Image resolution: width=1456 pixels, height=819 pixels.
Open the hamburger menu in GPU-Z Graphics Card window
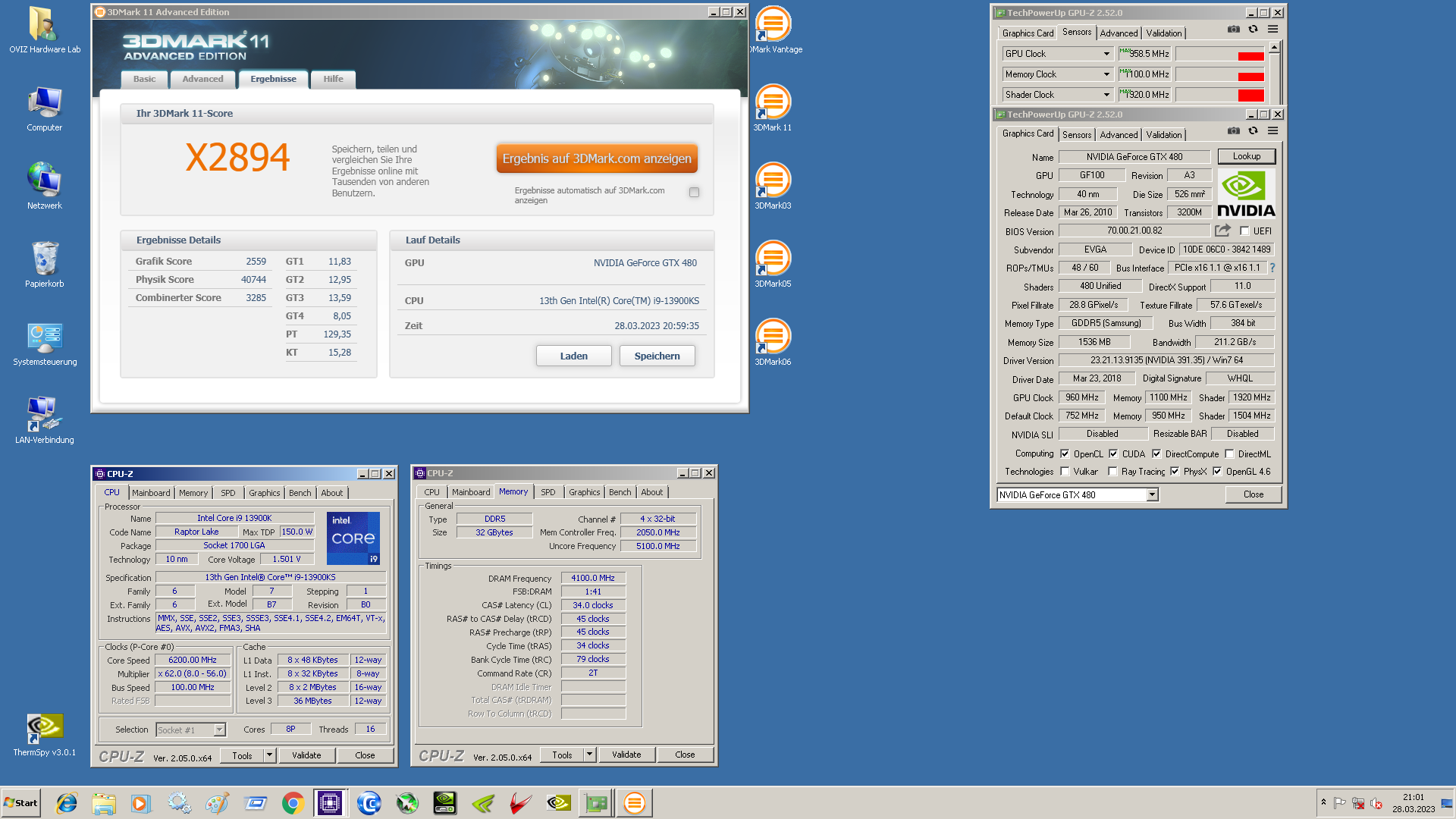click(1272, 130)
